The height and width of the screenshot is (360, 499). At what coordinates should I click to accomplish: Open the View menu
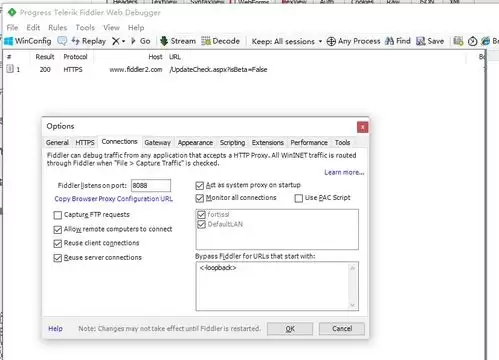(111, 27)
